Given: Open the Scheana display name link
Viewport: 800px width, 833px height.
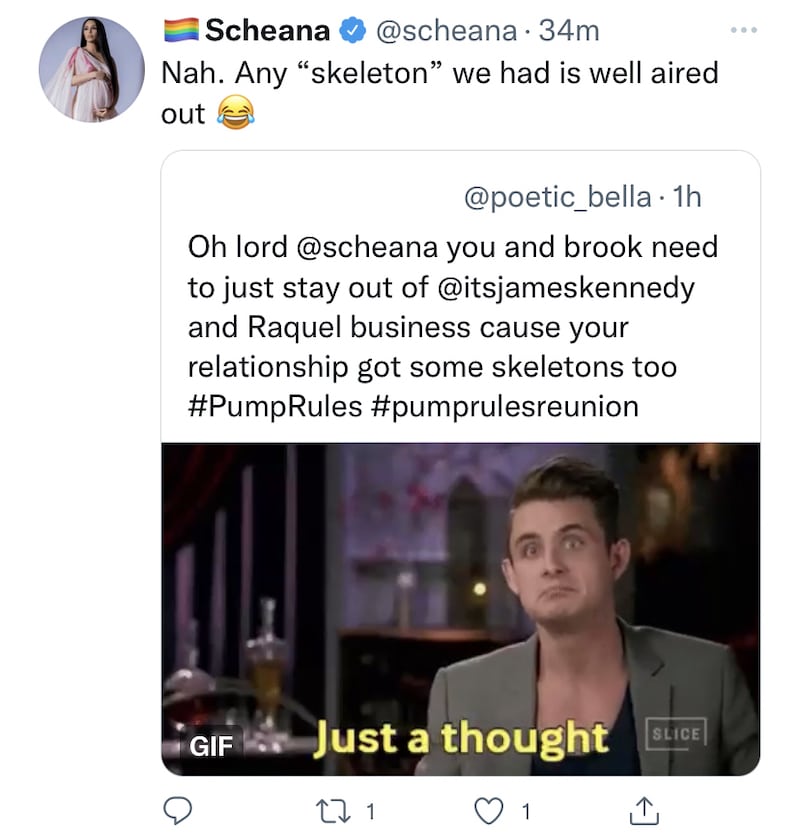Looking at the screenshot, I should [x=267, y=32].
